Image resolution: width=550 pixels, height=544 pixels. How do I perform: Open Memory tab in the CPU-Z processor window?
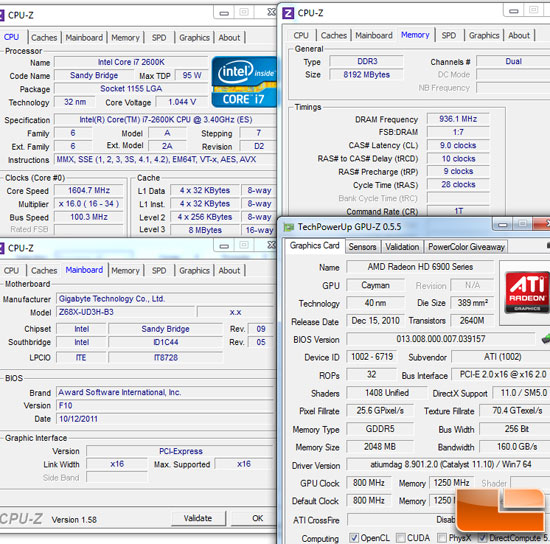(x=125, y=38)
